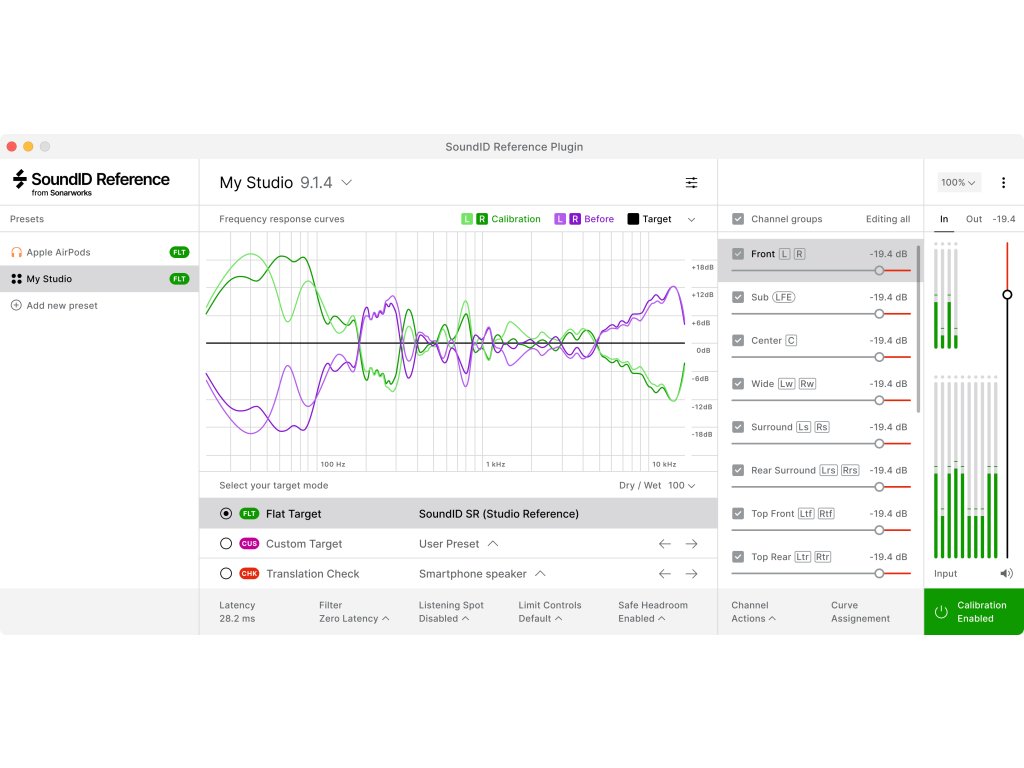Click the three-dot more options menu

tap(1003, 183)
